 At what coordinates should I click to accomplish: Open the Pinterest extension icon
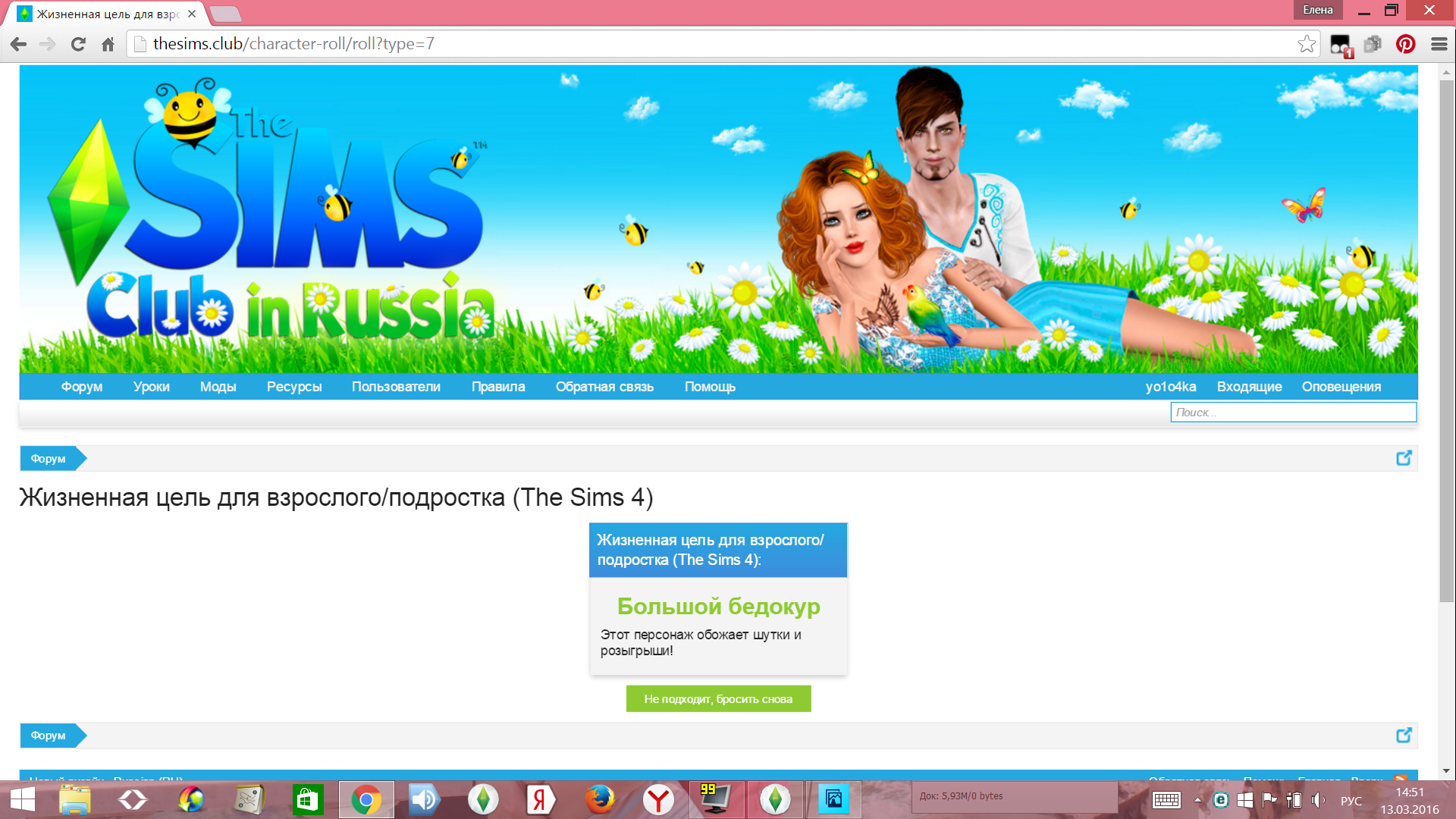tap(1405, 44)
